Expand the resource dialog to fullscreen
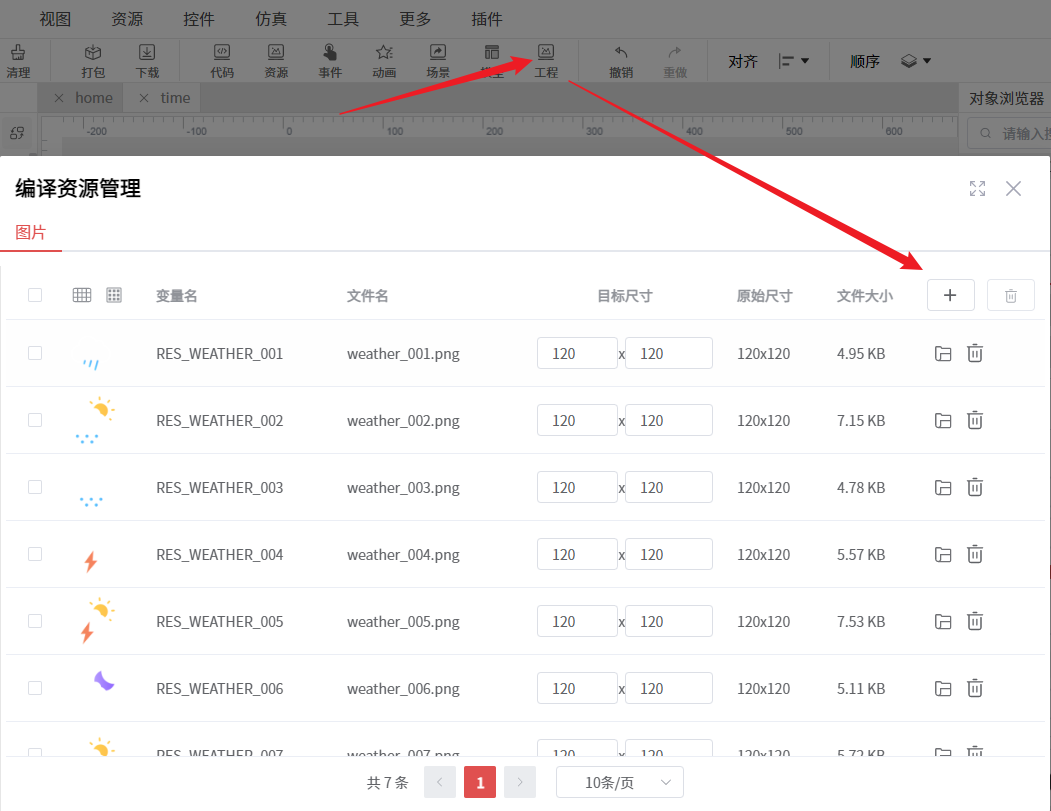Image resolution: width=1051 pixels, height=811 pixels. [977, 189]
